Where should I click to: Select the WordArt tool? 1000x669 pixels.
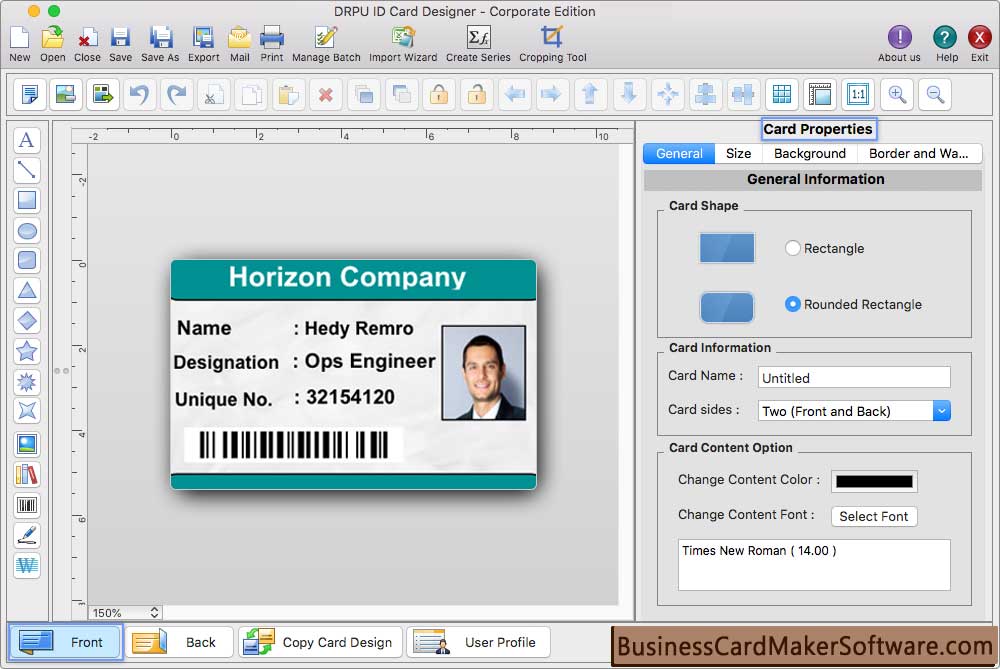tap(27, 566)
